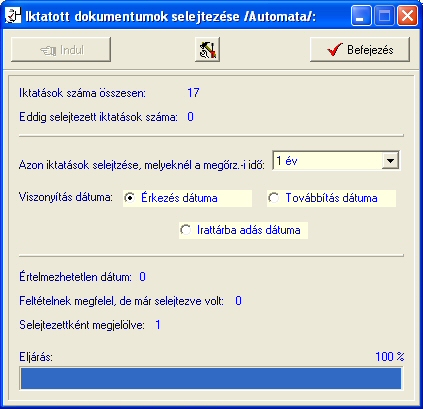Click the red checkmark on Befejezés
Viewport: 423px width, 409px height.
point(334,50)
